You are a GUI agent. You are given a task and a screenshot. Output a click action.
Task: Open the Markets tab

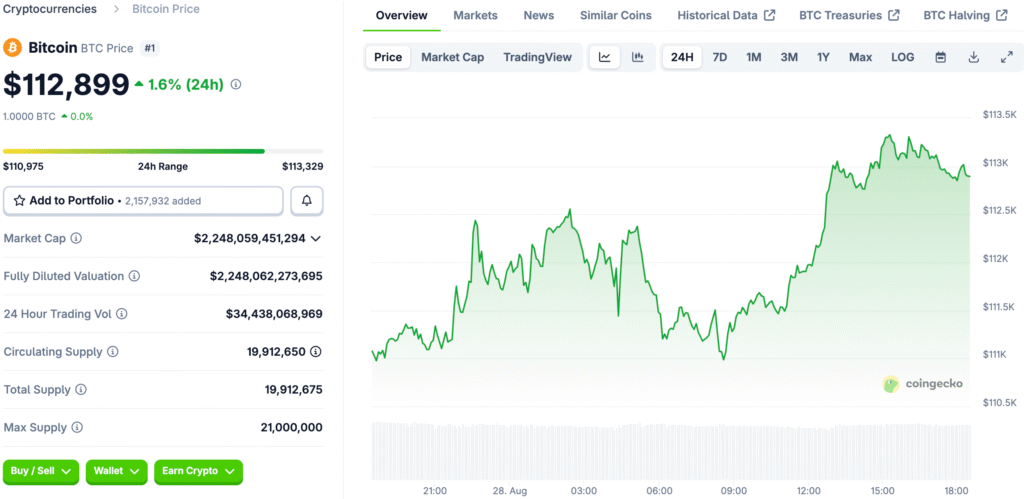(x=475, y=15)
